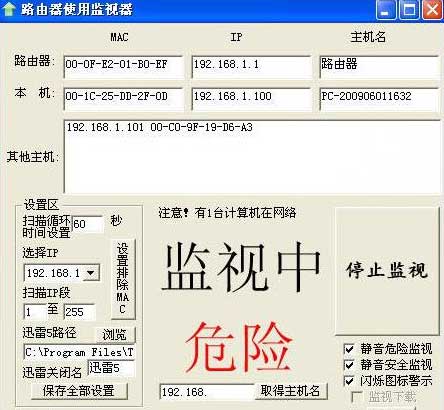Click the hostname lookup IP field 192.168.

coord(207,392)
